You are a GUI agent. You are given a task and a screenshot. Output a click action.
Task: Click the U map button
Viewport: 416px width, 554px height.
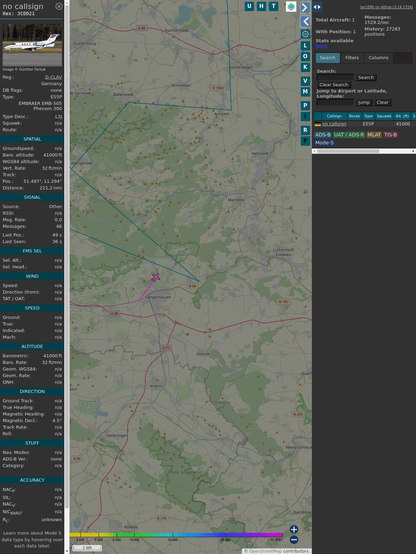(249, 6)
